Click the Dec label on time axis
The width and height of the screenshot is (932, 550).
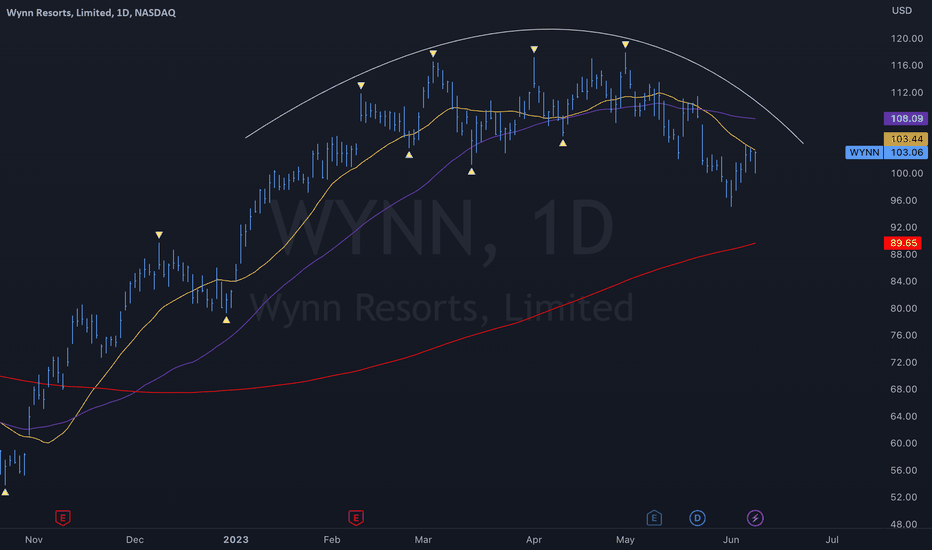pos(135,540)
